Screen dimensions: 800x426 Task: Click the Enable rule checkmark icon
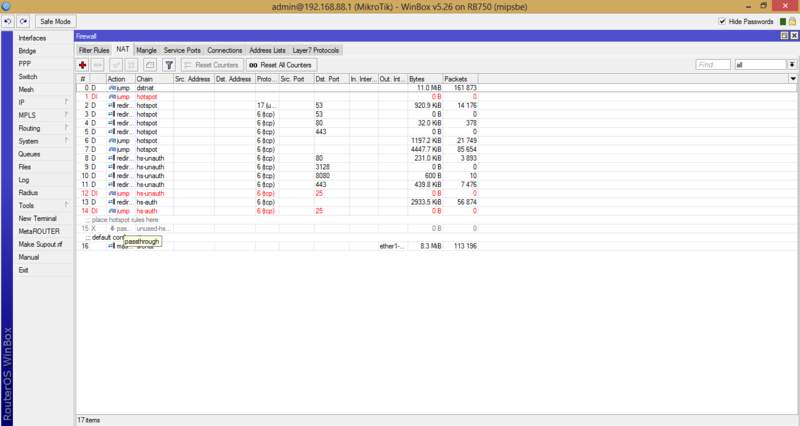[x=116, y=65]
